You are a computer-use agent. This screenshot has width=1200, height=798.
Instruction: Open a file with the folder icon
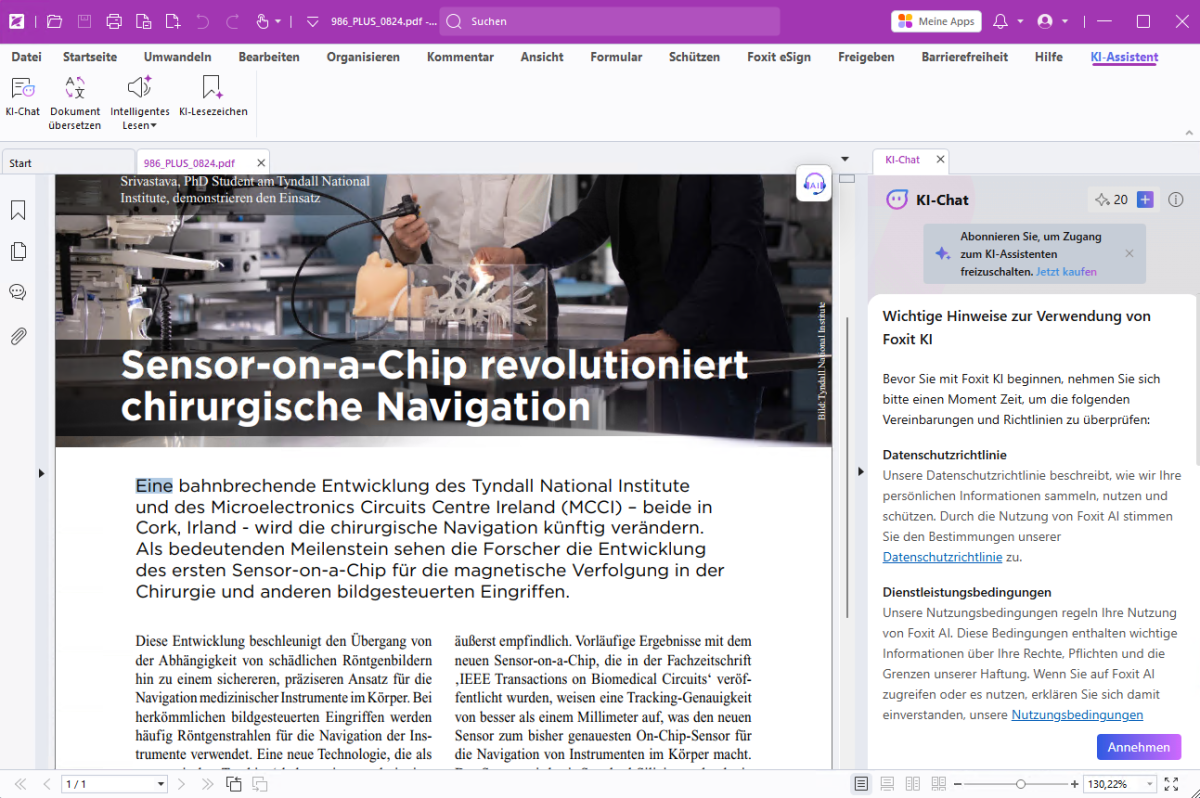coord(54,21)
